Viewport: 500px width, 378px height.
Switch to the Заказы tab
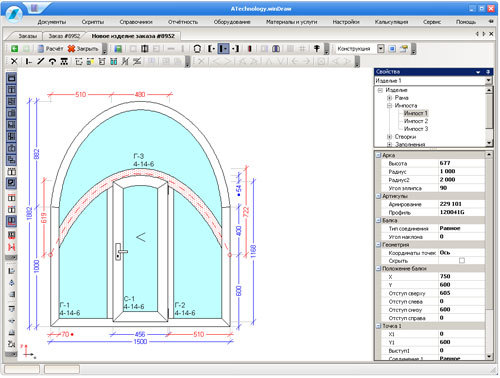coord(27,36)
